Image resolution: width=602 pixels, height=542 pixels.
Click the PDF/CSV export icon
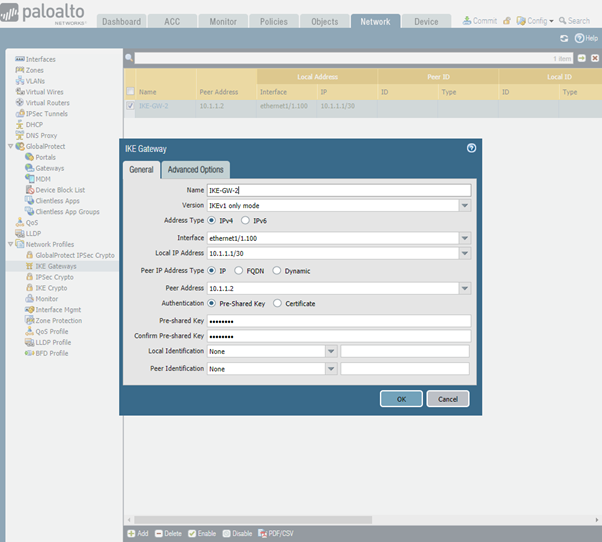[x=263, y=533]
